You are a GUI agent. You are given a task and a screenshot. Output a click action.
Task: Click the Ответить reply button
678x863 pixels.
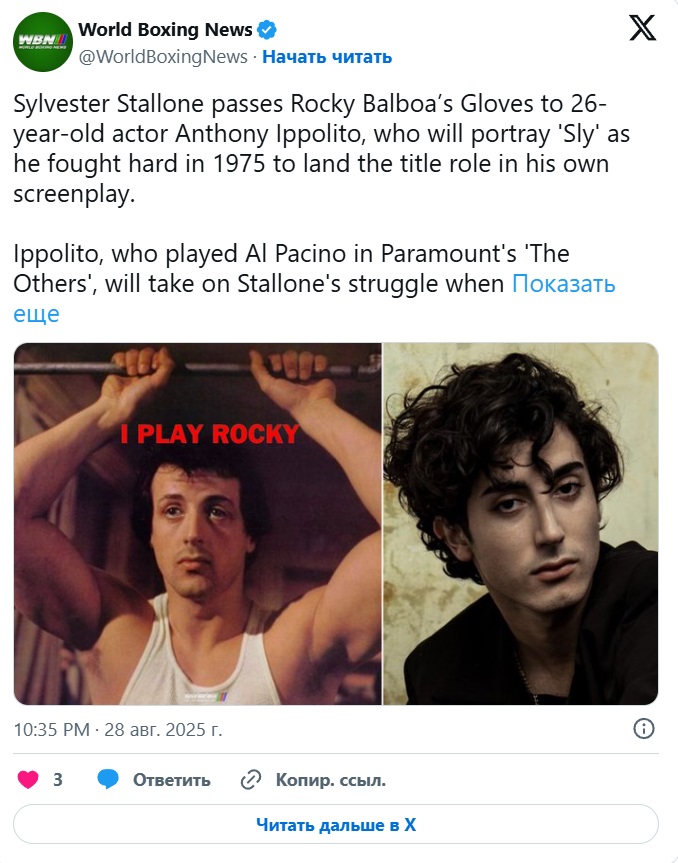[x=172, y=780]
